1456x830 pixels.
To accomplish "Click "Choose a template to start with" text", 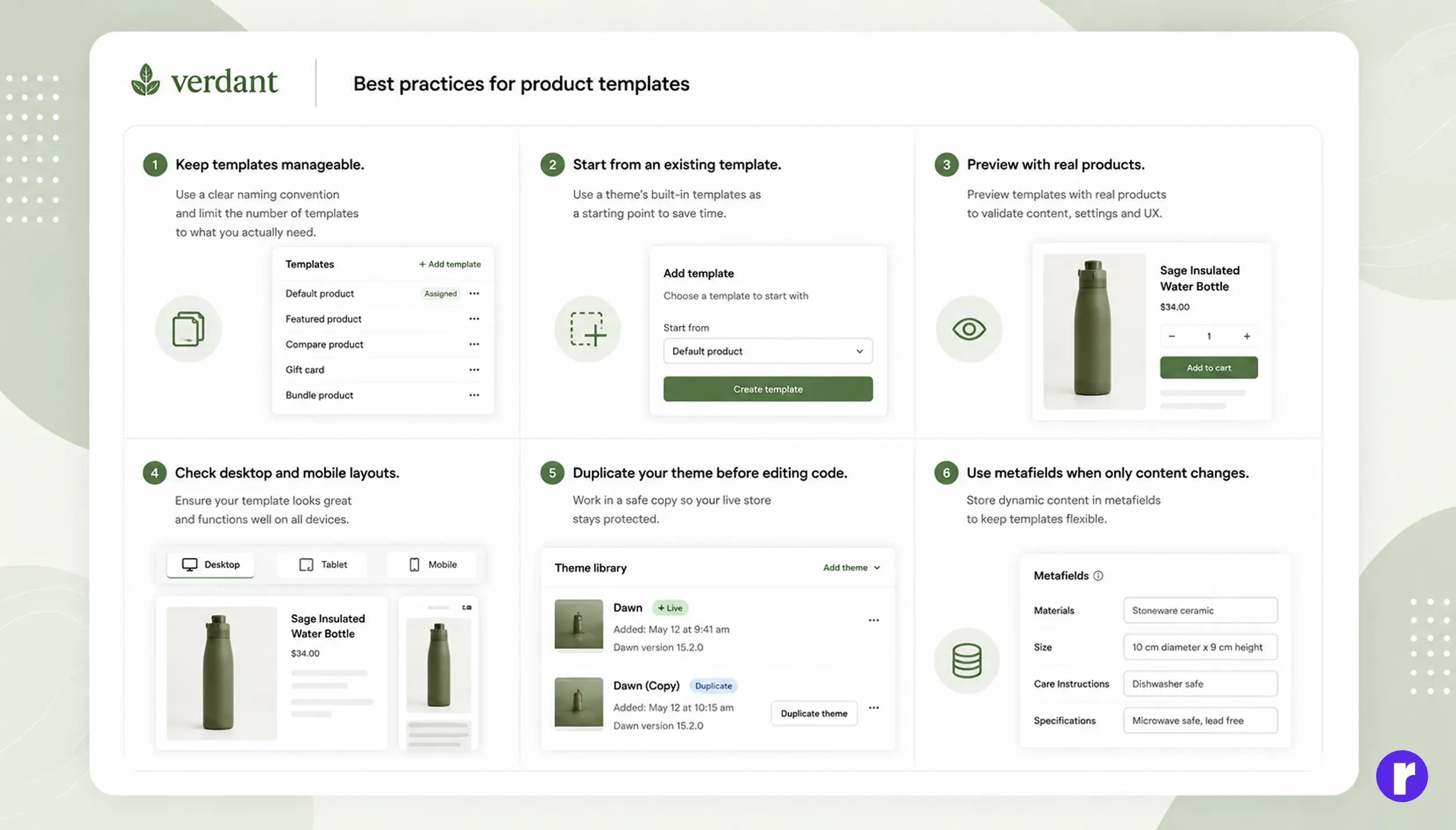I will coord(736,296).
